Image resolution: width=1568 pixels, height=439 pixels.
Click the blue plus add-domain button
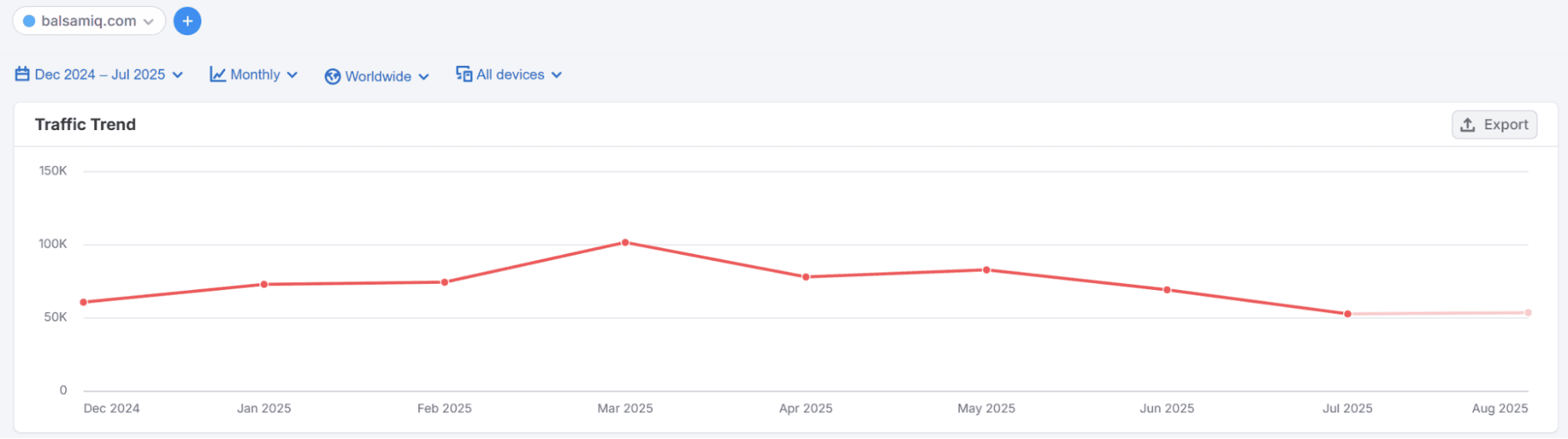pos(187,21)
